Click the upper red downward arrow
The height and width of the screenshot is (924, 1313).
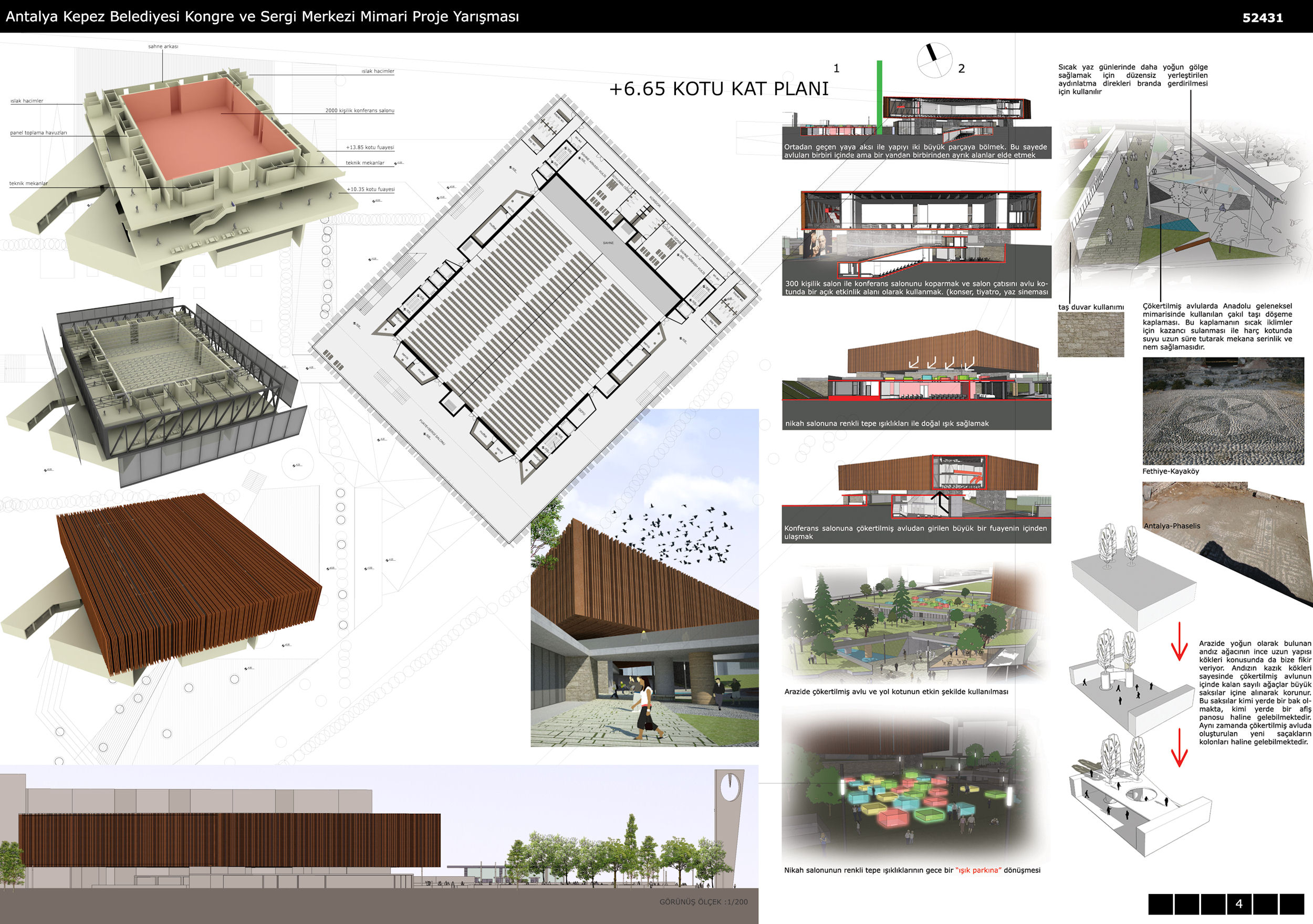tap(1179, 642)
